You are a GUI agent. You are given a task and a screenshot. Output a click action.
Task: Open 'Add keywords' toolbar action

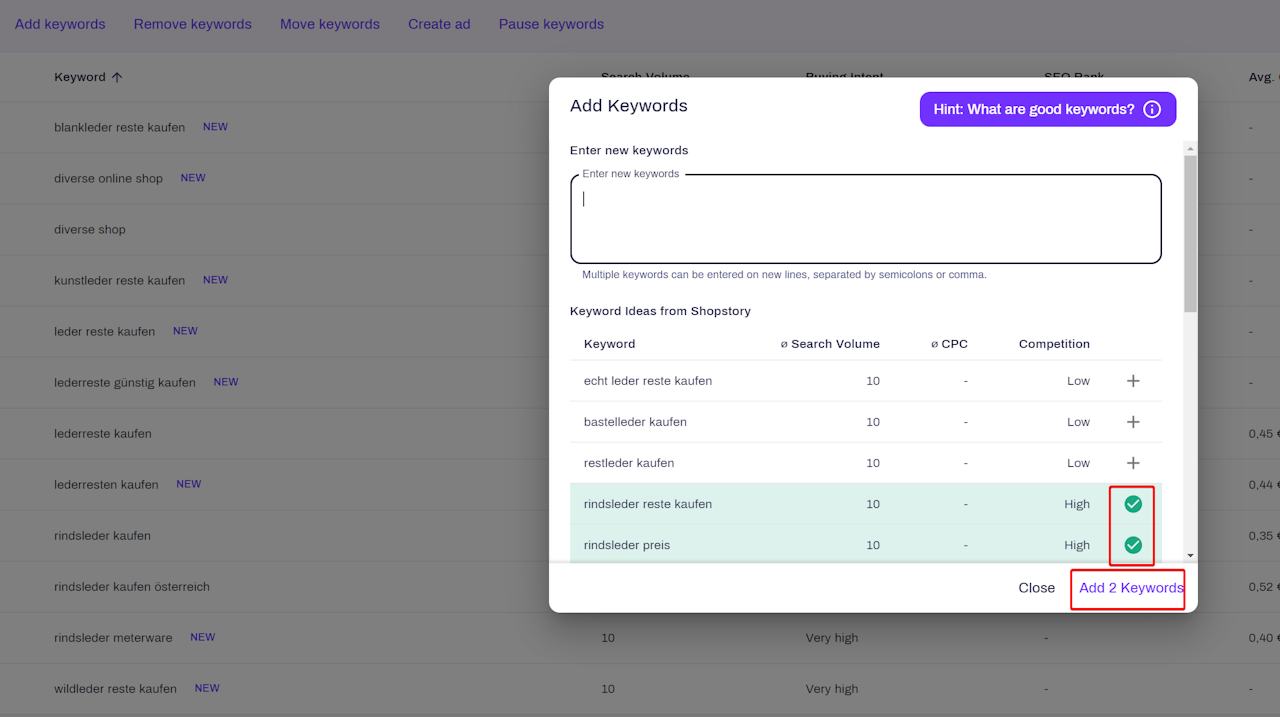[x=60, y=24]
